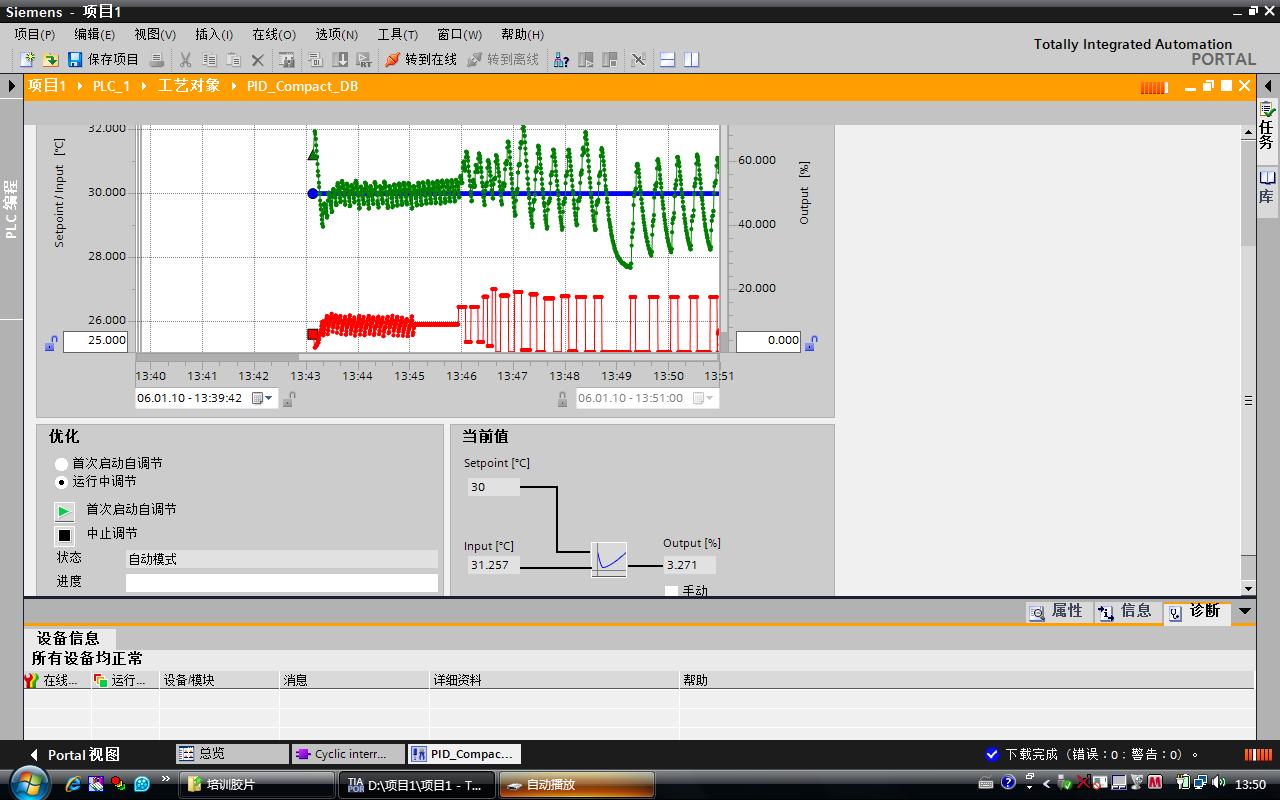Screen dimensions: 1280x800
Task: Click 转到在线 go online button
Action: tap(421, 60)
